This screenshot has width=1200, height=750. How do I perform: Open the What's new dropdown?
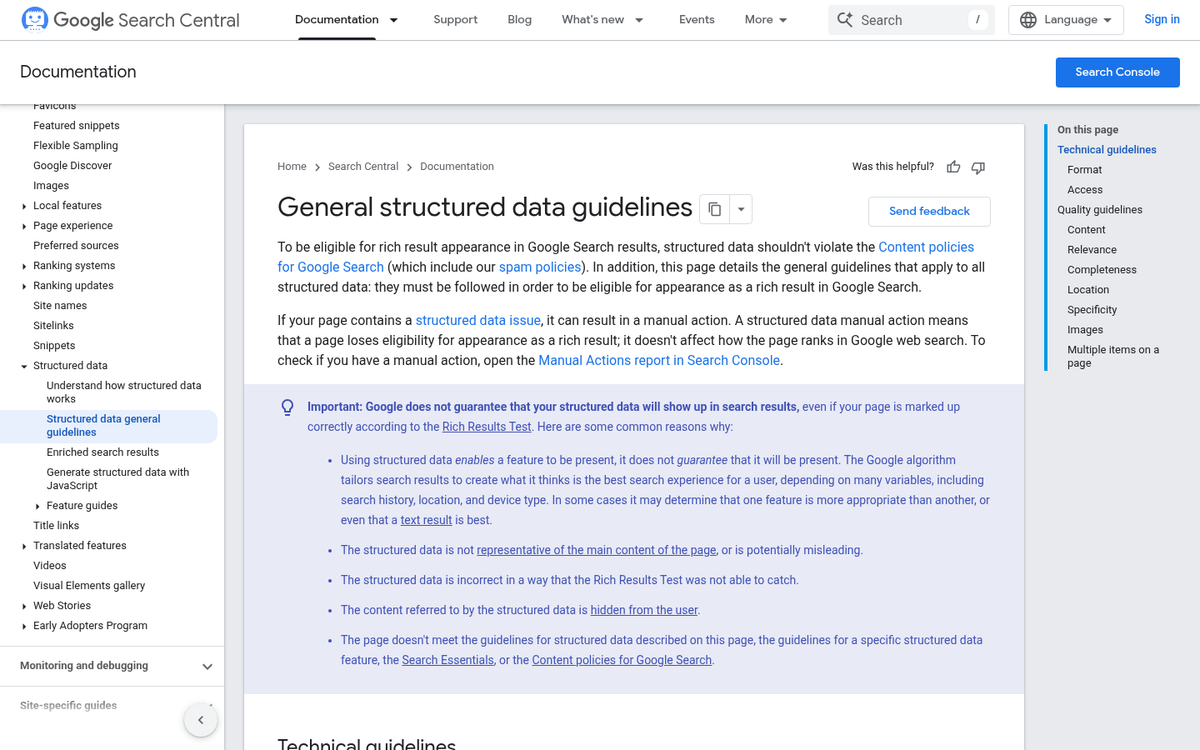[x=639, y=20]
